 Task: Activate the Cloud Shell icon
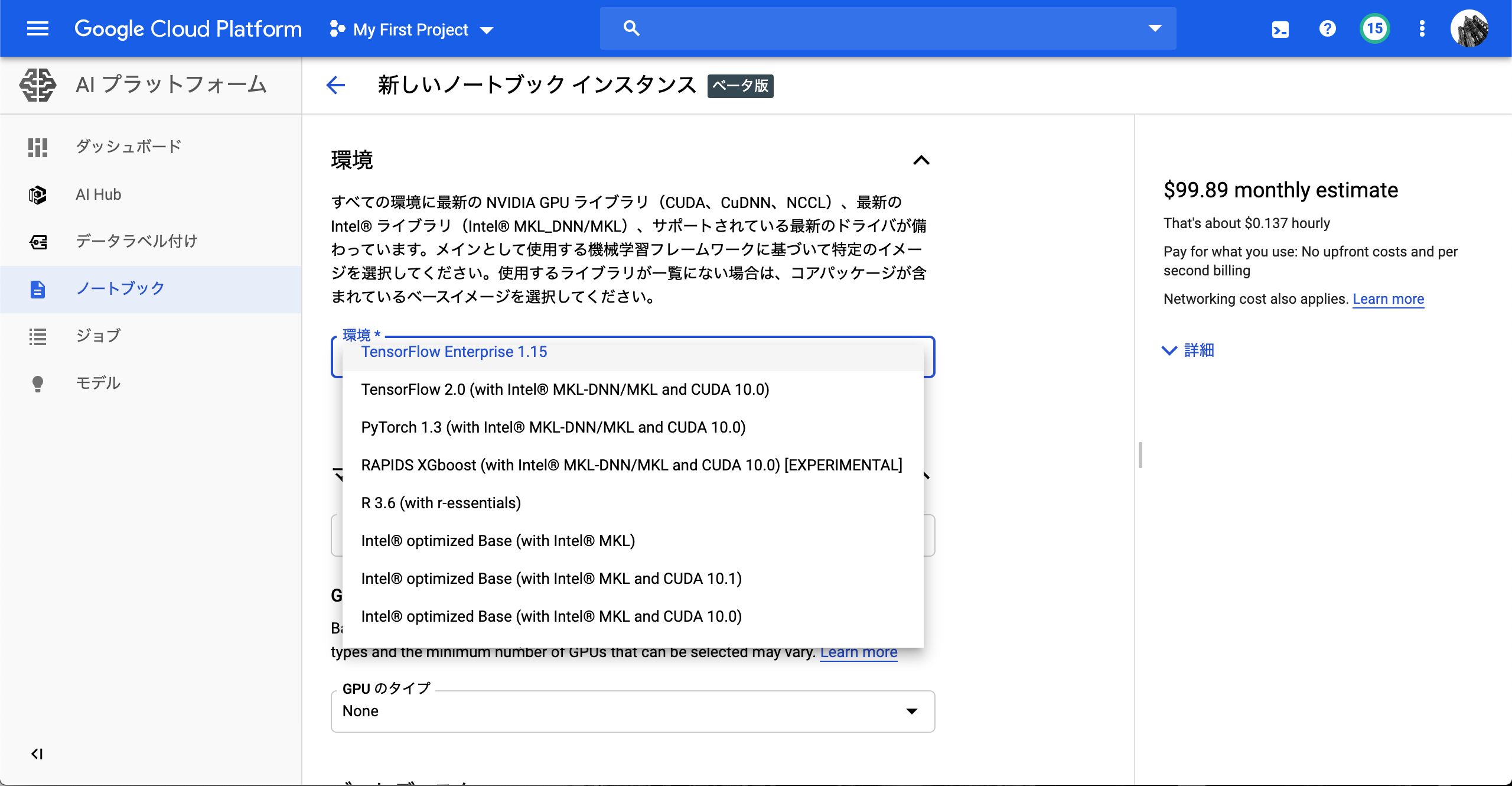(1280, 28)
